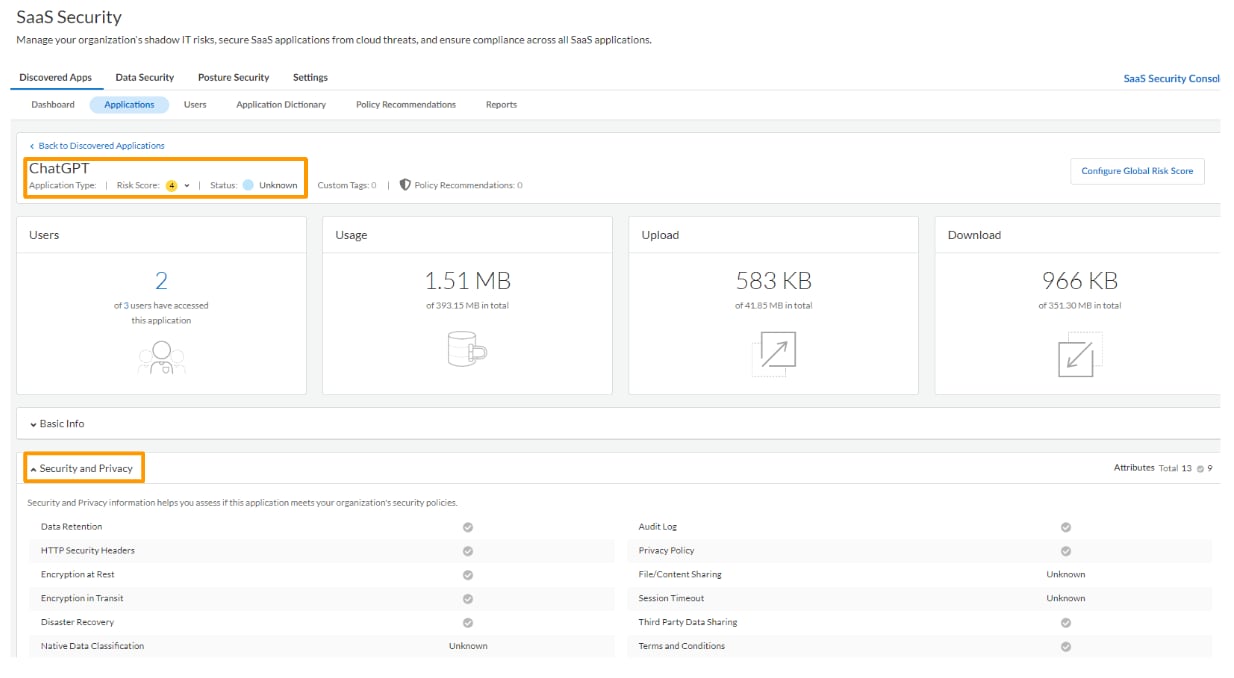Click the attributes total check icon
The height and width of the screenshot is (678, 1234).
pos(1200,468)
